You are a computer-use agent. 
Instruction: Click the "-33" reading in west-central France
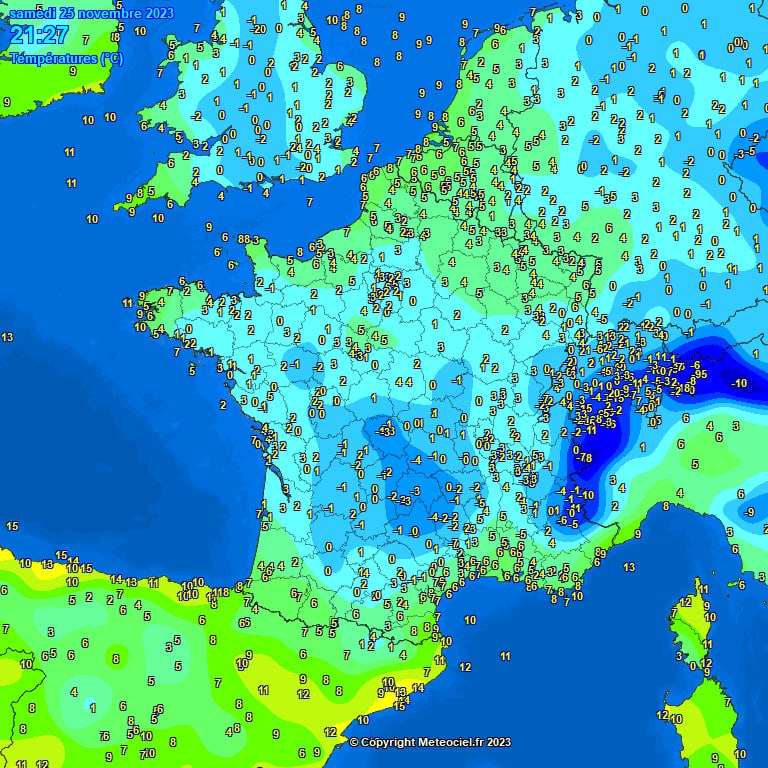click(386, 431)
